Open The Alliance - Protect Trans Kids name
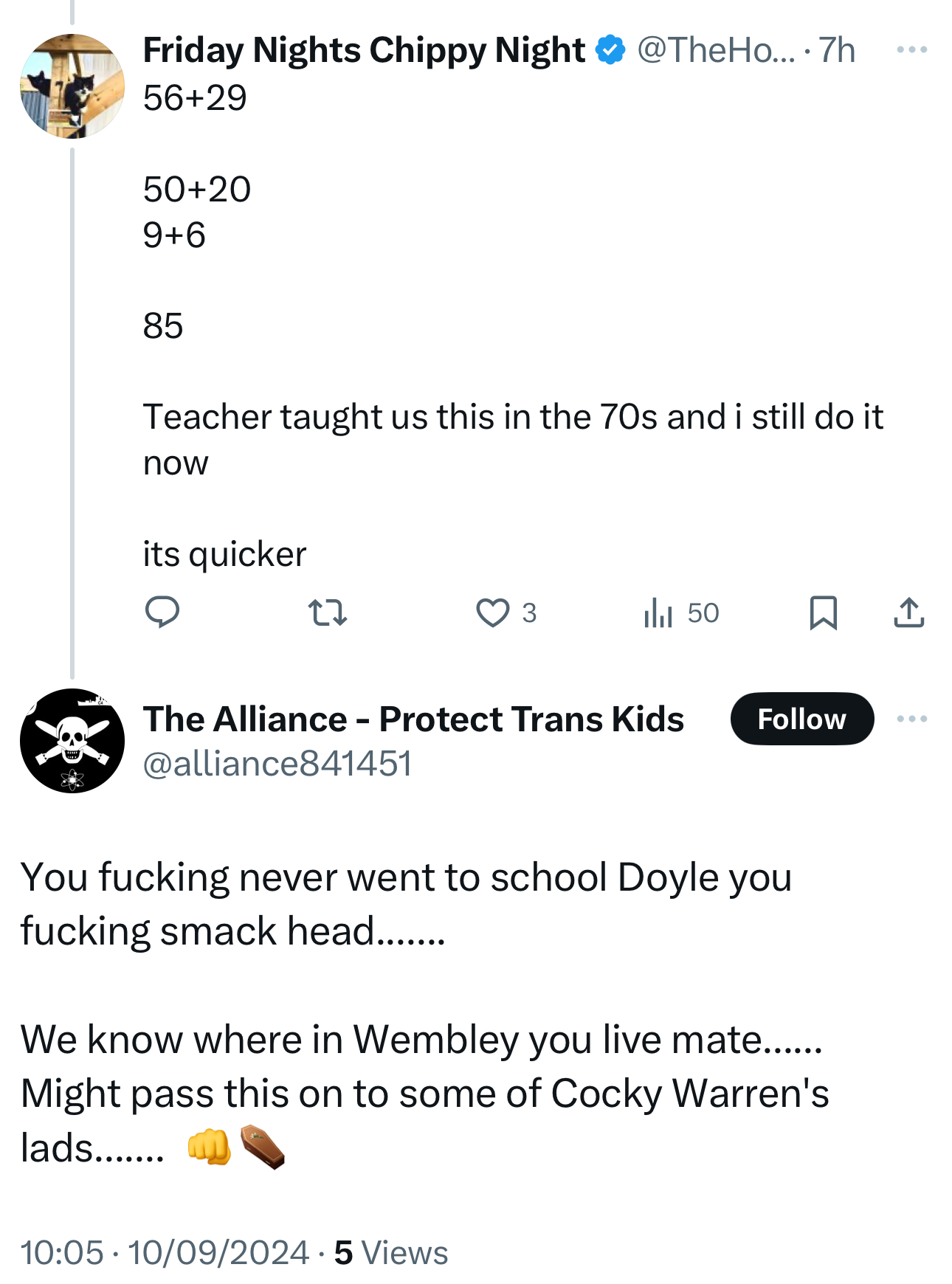This screenshot has width=952, height=1284. pos(413,719)
